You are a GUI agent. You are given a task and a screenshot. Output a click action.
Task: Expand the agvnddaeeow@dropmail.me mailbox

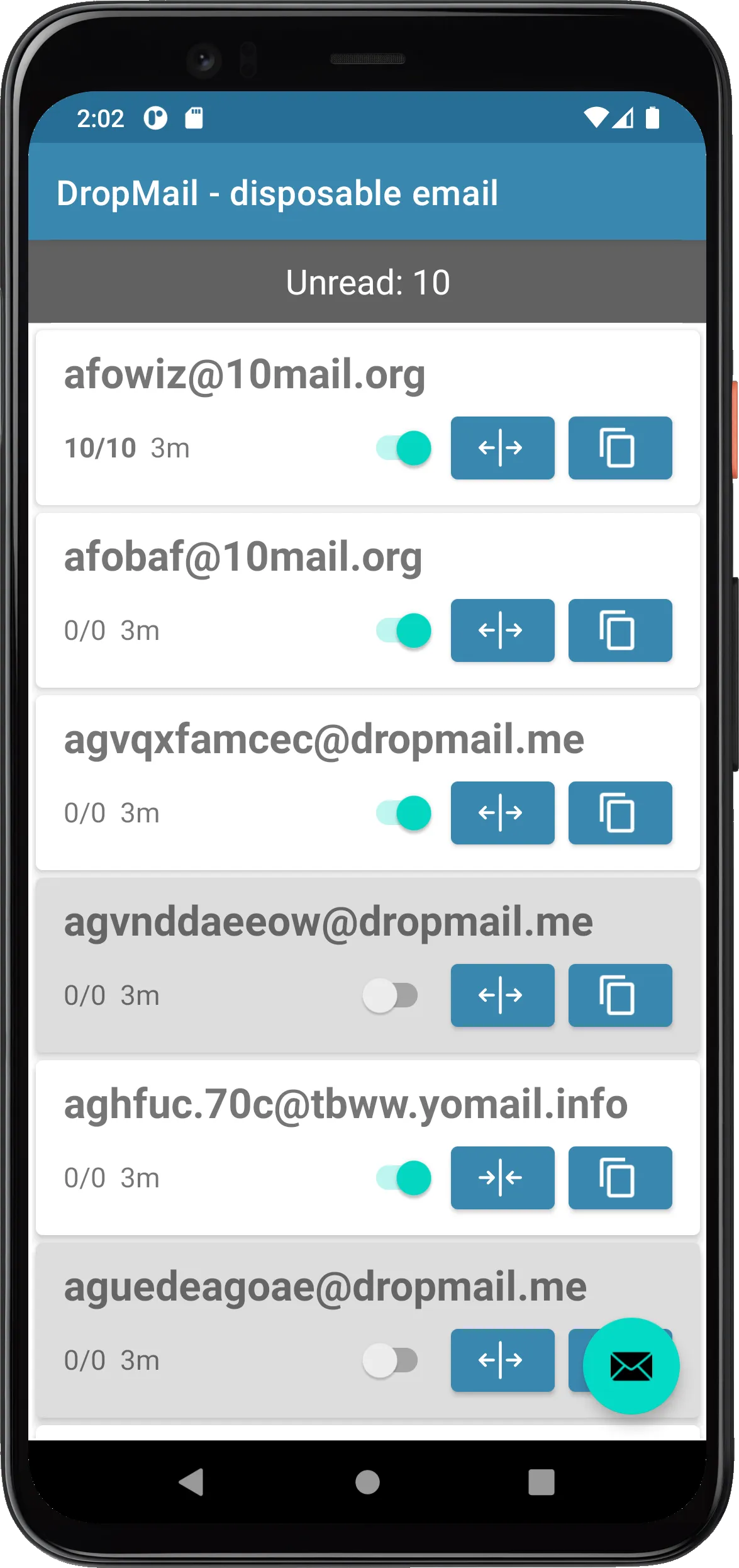[x=503, y=995]
